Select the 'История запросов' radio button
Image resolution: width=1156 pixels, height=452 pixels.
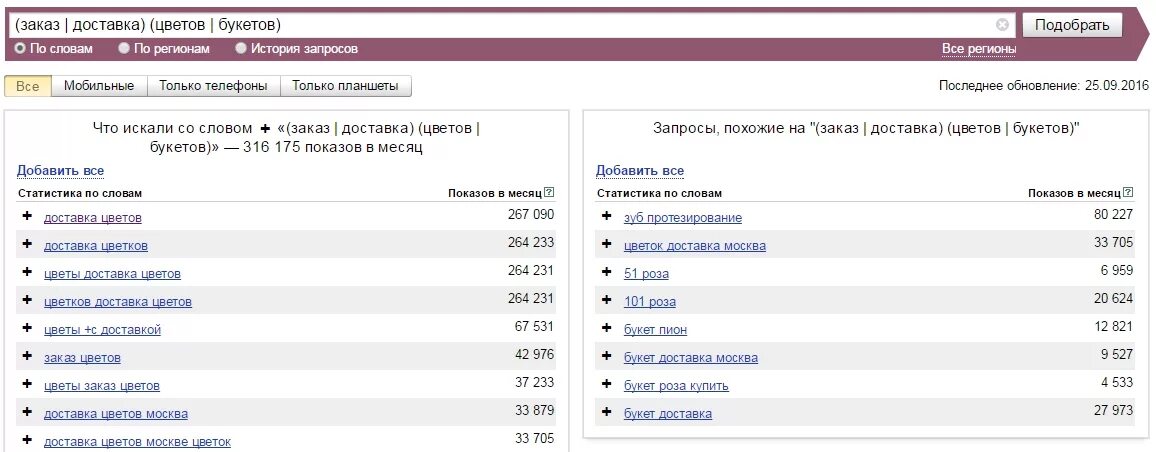point(241,49)
